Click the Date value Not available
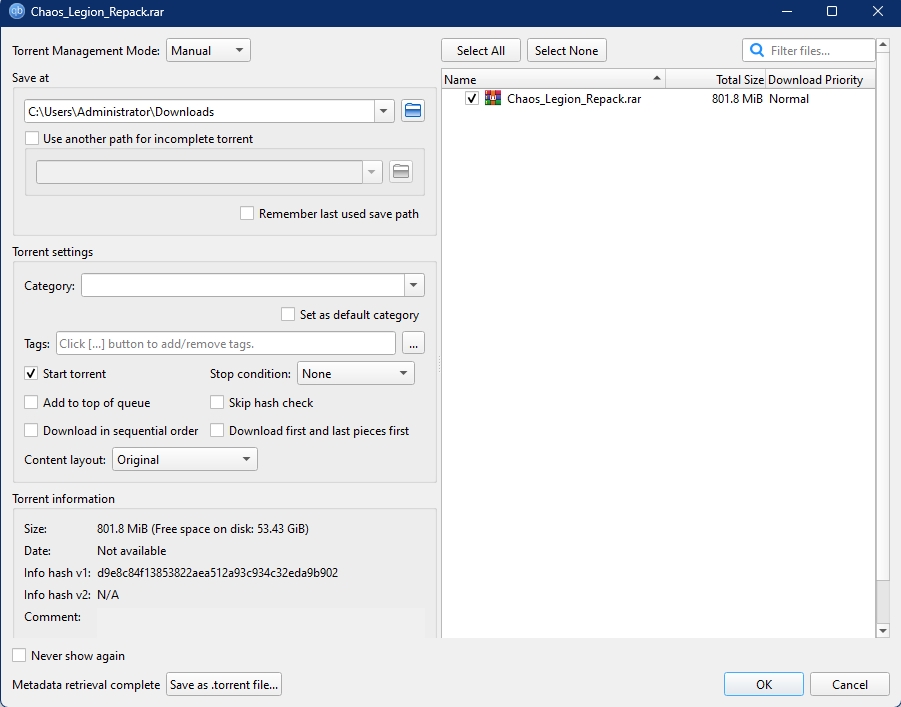The height and width of the screenshot is (707, 901). pyautogui.click(x=132, y=551)
